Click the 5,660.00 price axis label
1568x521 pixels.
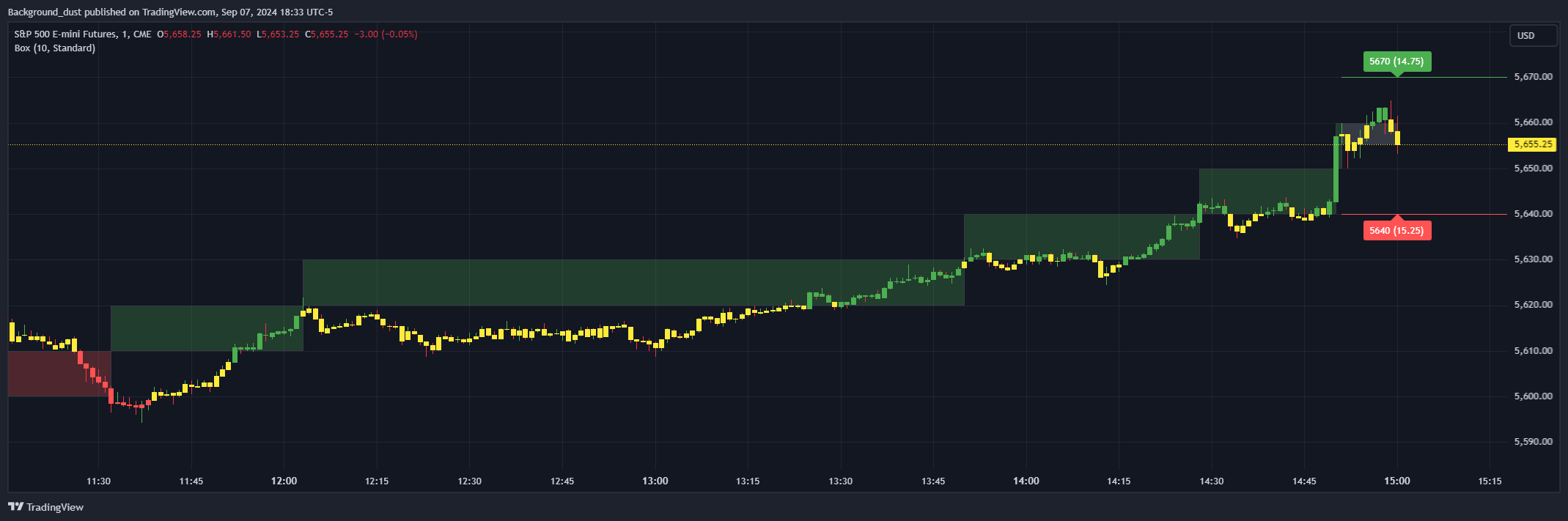[x=1533, y=122]
